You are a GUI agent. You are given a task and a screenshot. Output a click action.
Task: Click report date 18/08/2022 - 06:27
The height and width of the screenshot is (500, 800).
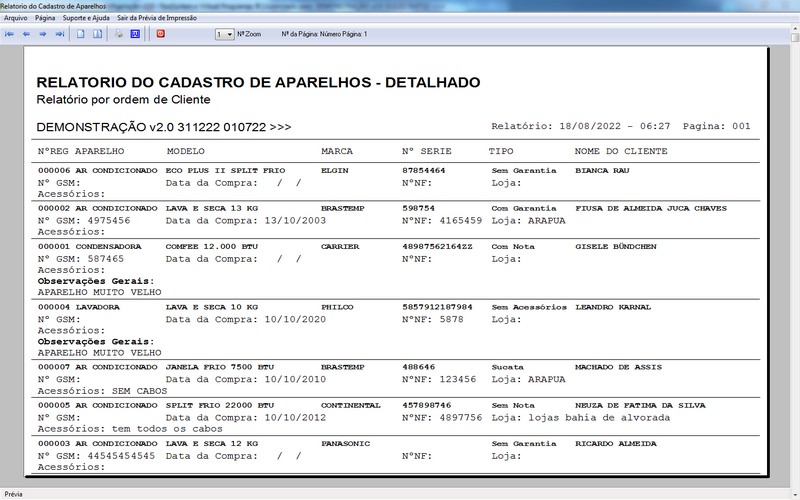pos(614,126)
